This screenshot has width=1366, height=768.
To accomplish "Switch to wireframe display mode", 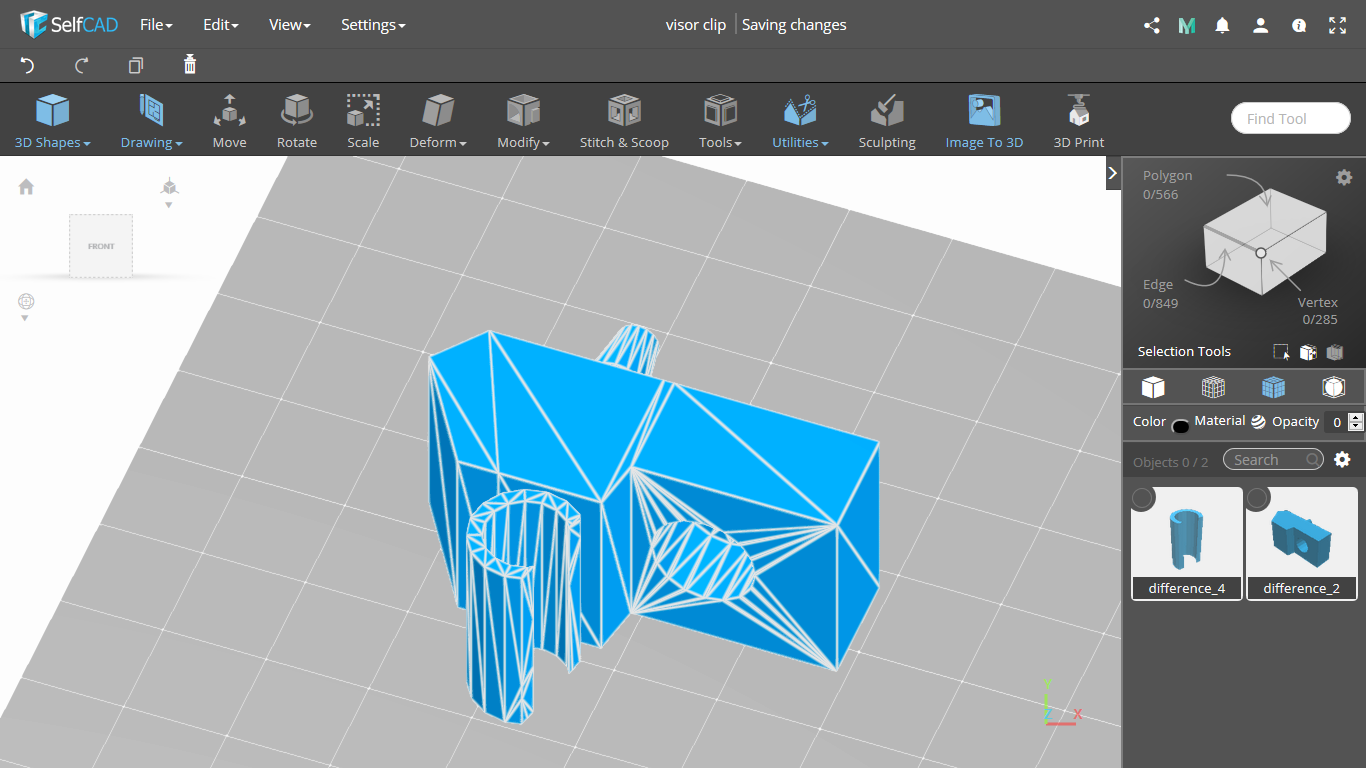I will (1213, 387).
